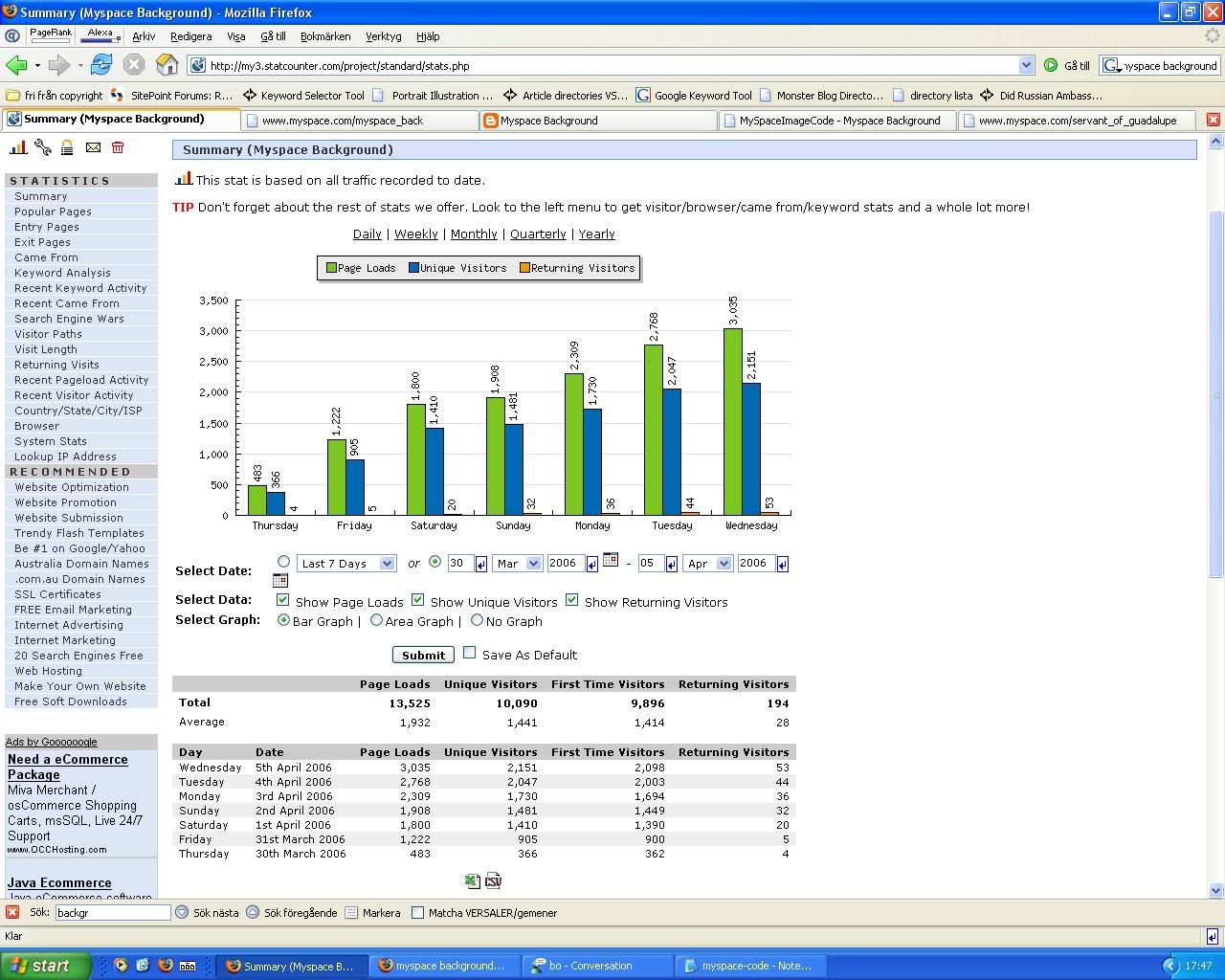Click the arrow icon next to end year field
The height and width of the screenshot is (980, 1225).
782,565
